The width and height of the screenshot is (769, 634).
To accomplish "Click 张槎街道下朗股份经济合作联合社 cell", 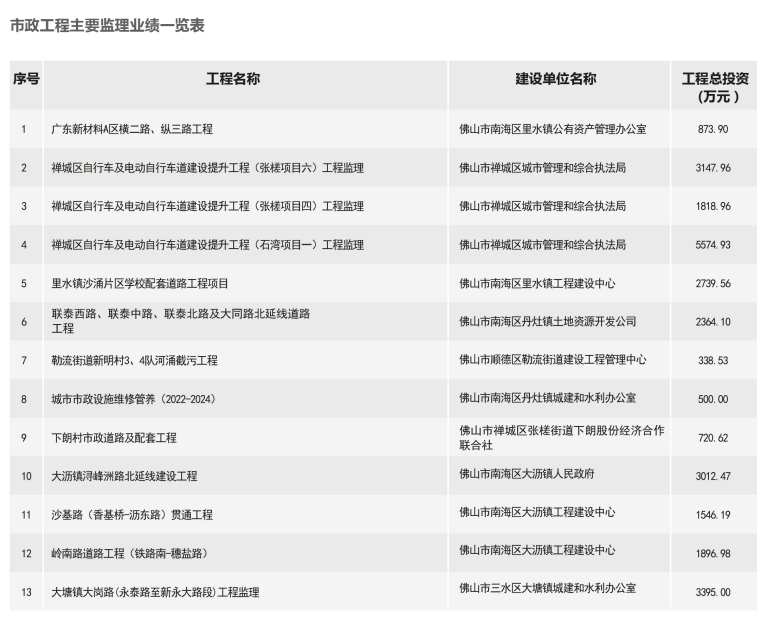I will point(562,438).
